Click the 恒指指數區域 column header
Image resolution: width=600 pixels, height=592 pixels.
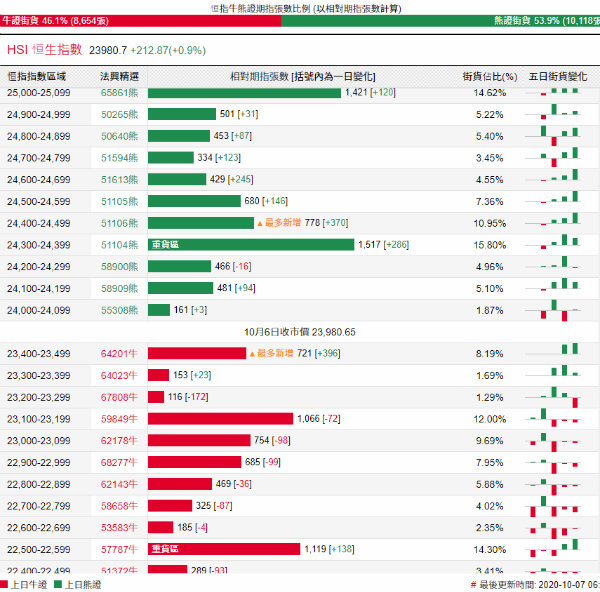(x=37, y=77)
